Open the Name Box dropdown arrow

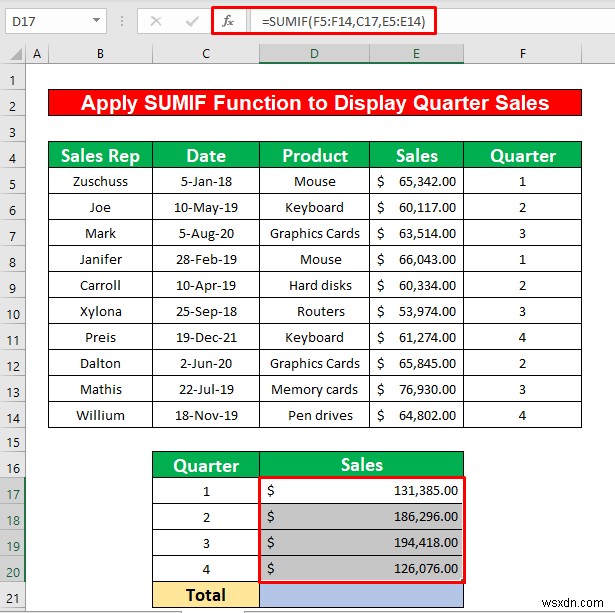pyautogui.click(x=96, y=20)
